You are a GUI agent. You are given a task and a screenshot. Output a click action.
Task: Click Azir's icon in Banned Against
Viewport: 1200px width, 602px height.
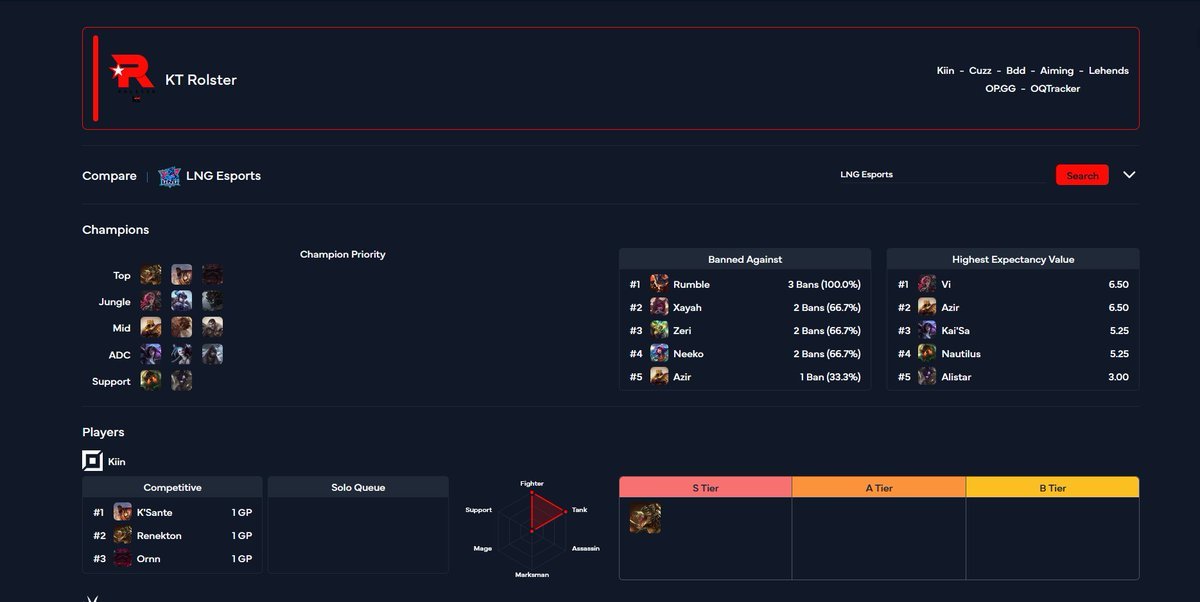click(x=659, y=377)
